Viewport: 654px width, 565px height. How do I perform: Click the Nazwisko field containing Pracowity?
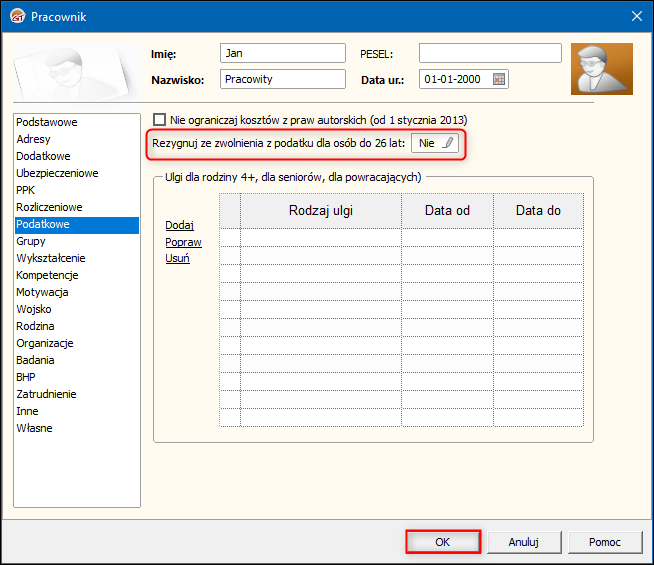click(282, 79)
